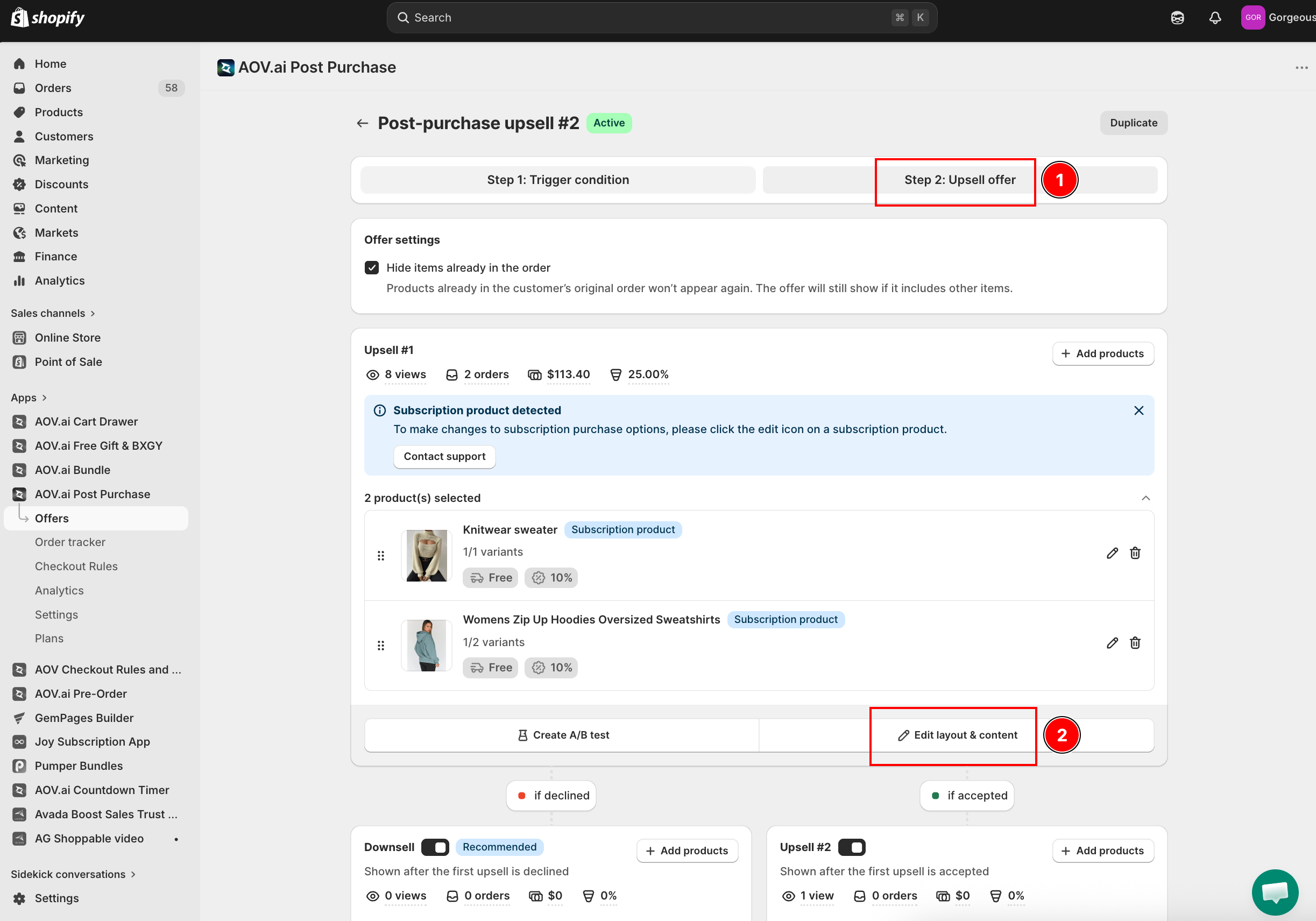Open Discounts in the sidebar
Screen dimensions: 1316x921
(95, 185)
